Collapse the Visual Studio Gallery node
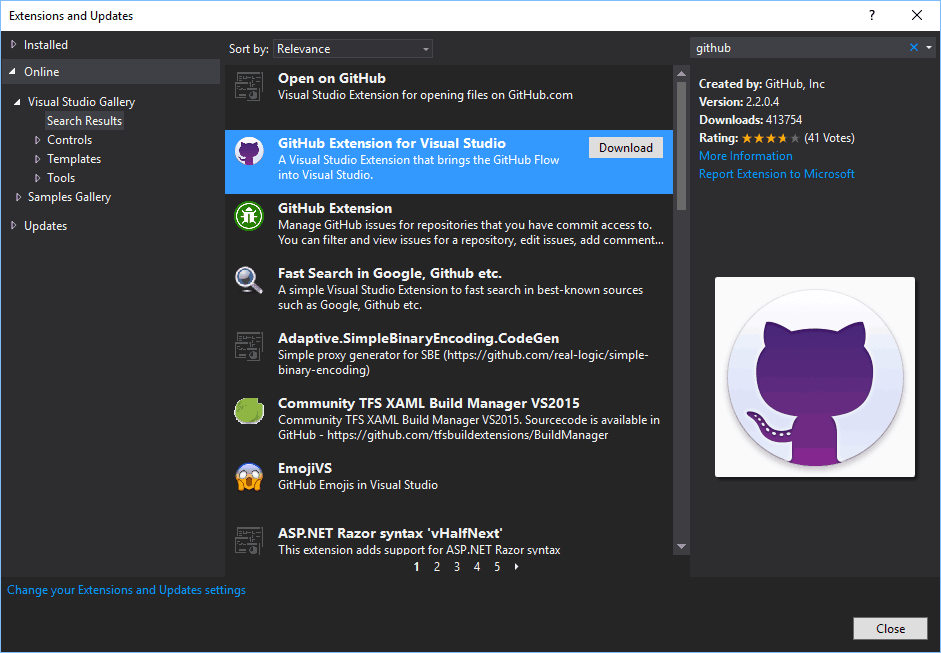Image resolution: width=941 pixels, height=653 pixels. pyautogui.click(x=17, y=102)
